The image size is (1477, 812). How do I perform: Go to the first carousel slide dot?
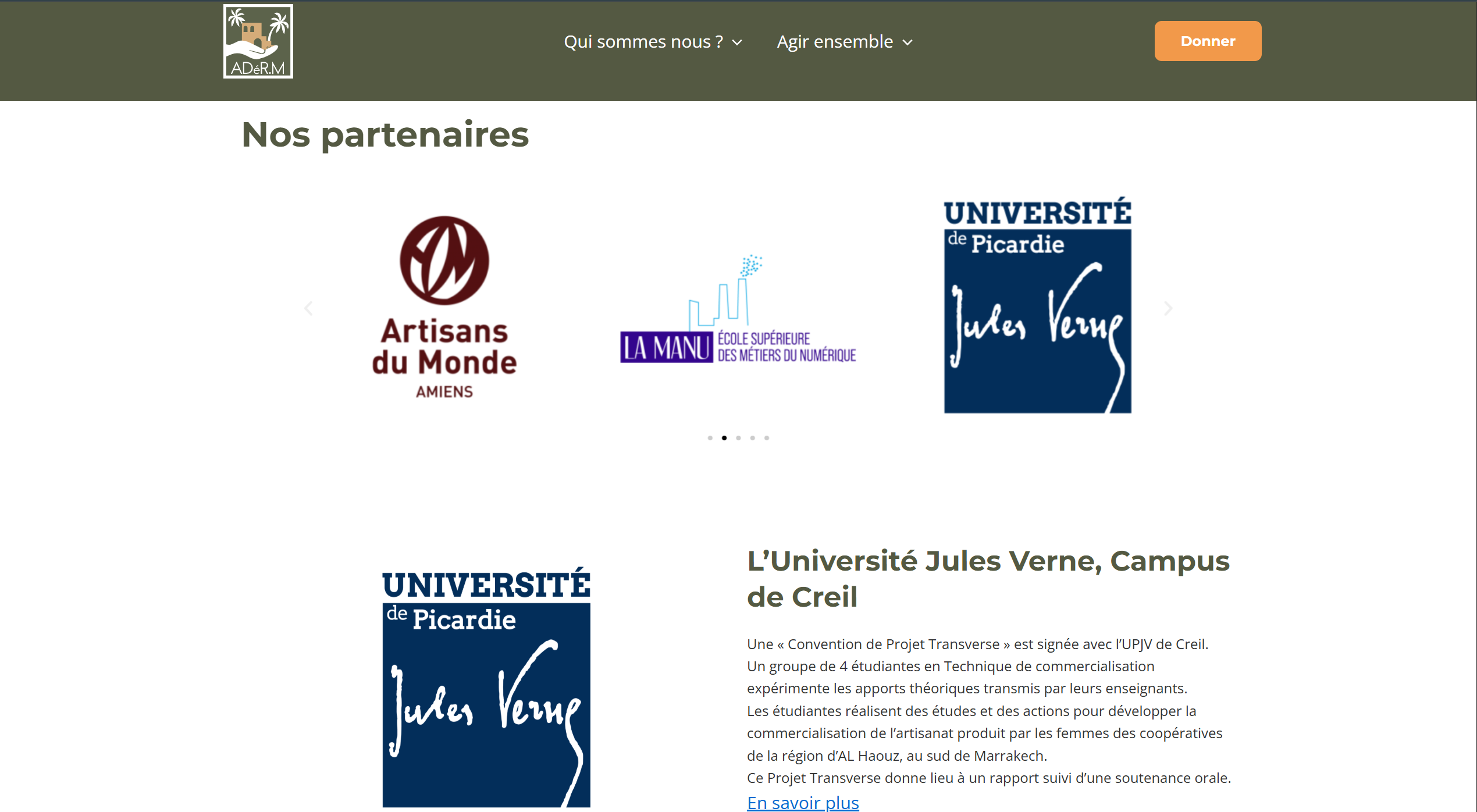click(x=710, y=438)
